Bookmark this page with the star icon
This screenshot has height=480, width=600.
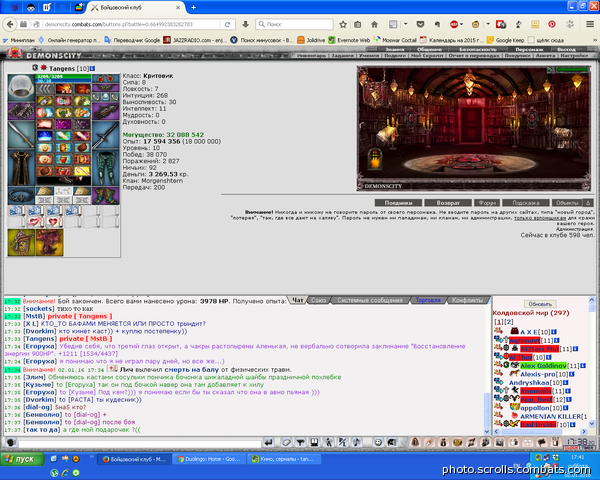tap(343, 24)
